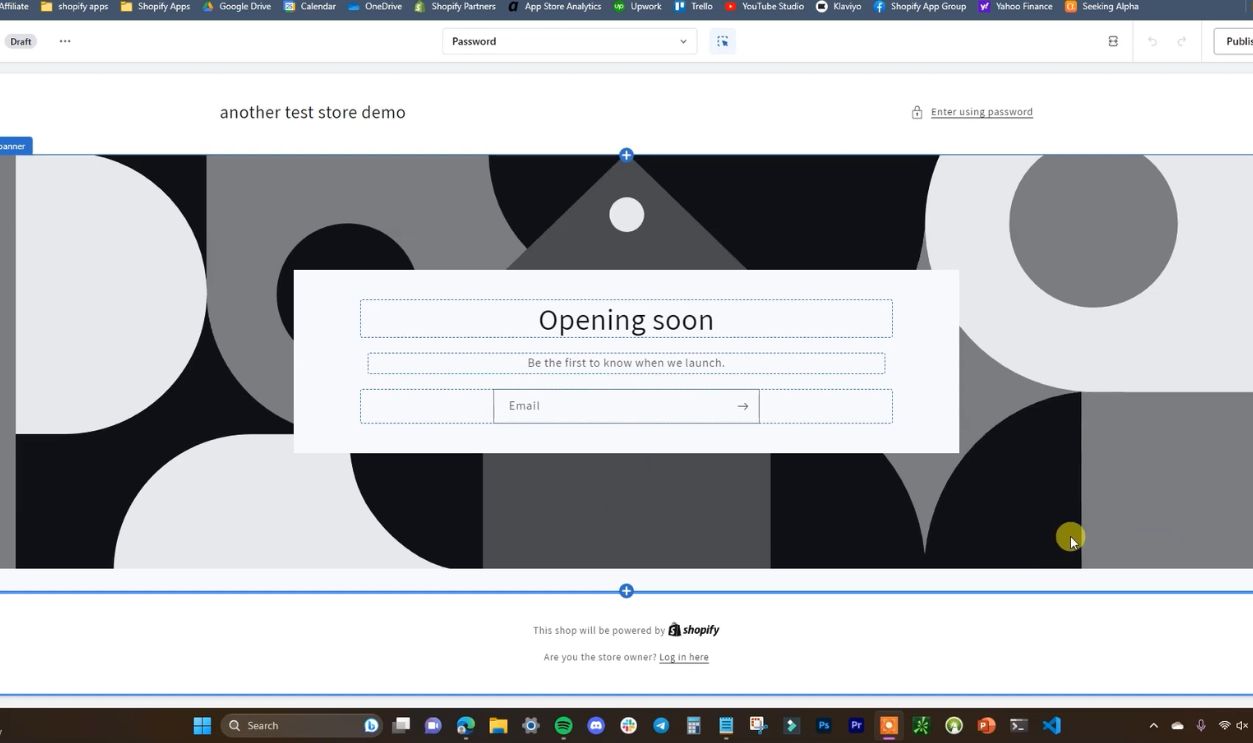Open the preview display options icon

1112,41
